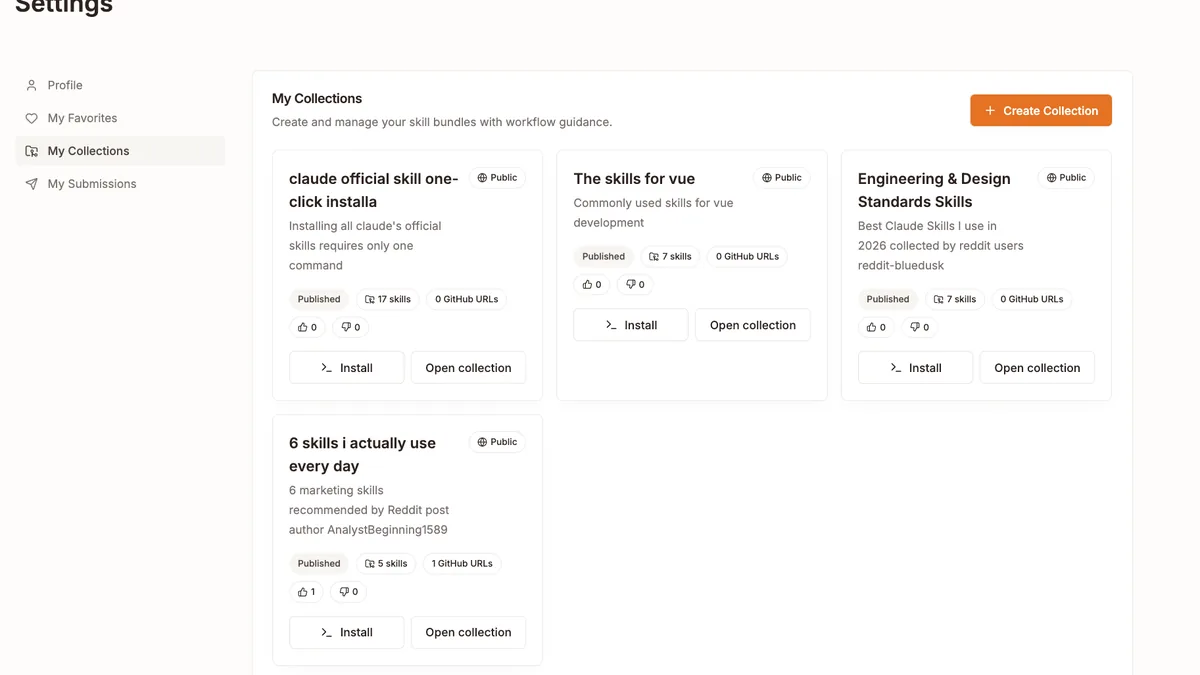Image resolution: width=1200 pixels, height=675 pixels.
Task: Go to My Favorites section
Action: pyautogui.click(x=82, y=118)
